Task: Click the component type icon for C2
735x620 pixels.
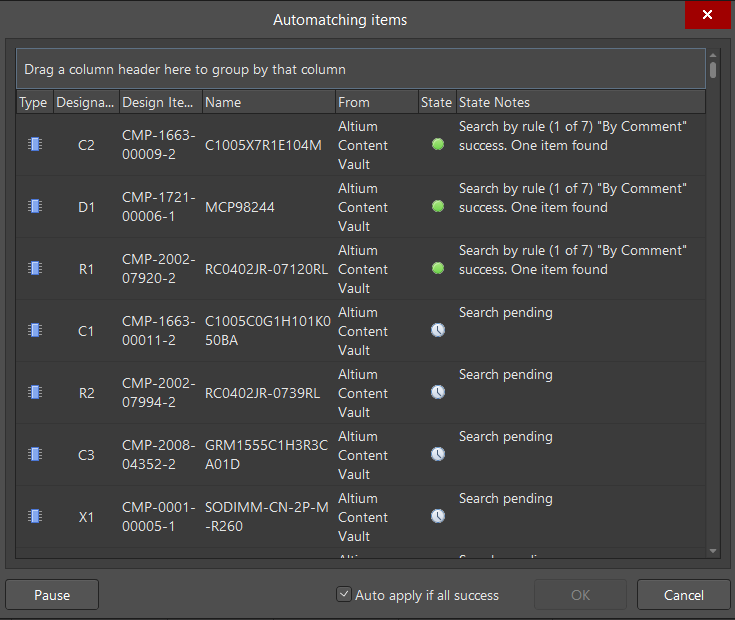Action: [35, 144]
